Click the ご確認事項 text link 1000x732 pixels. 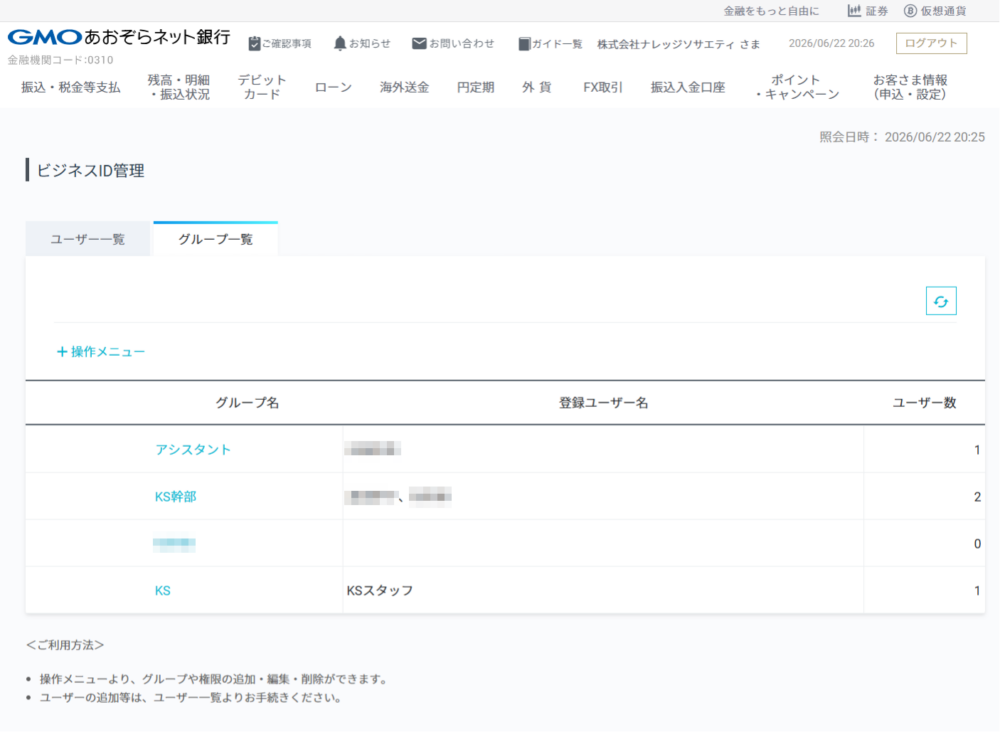286,43
